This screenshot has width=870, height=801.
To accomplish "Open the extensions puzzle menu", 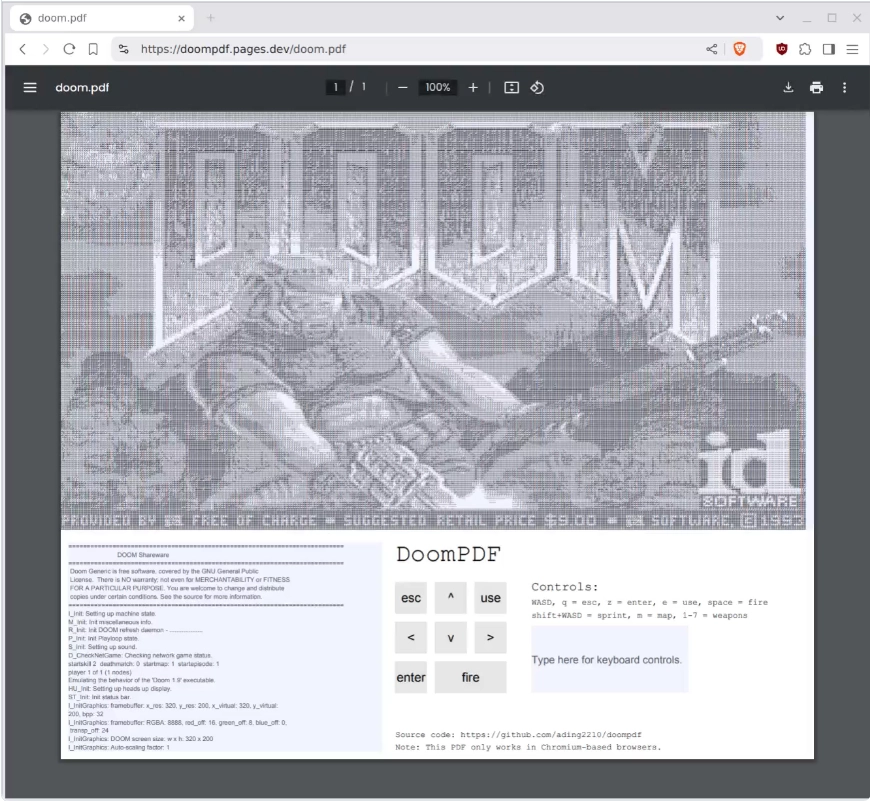I will coord(805,49).
